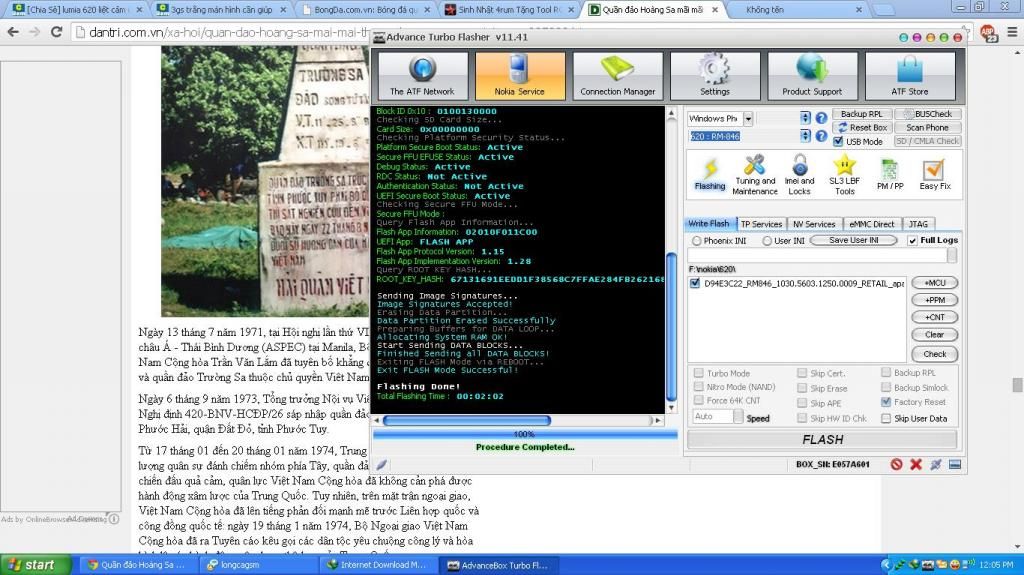Viewport: 1024px width, 575px height.
Task: Open Internet Download Manager from taskbar
Action: (377, 565)
